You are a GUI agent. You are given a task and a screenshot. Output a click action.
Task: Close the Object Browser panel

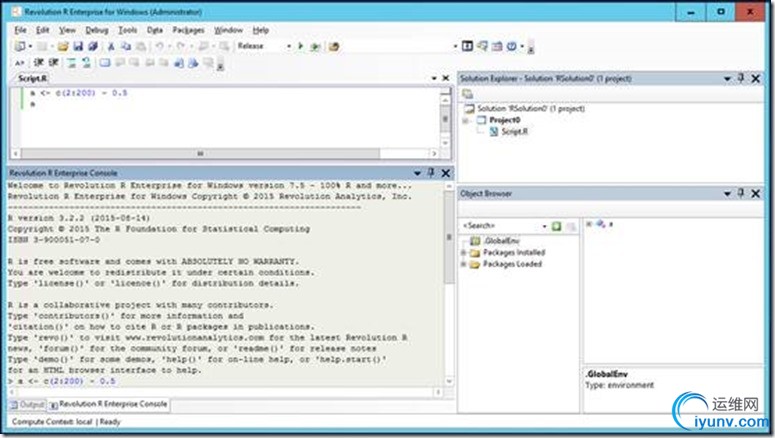click(x=756, y=194)
